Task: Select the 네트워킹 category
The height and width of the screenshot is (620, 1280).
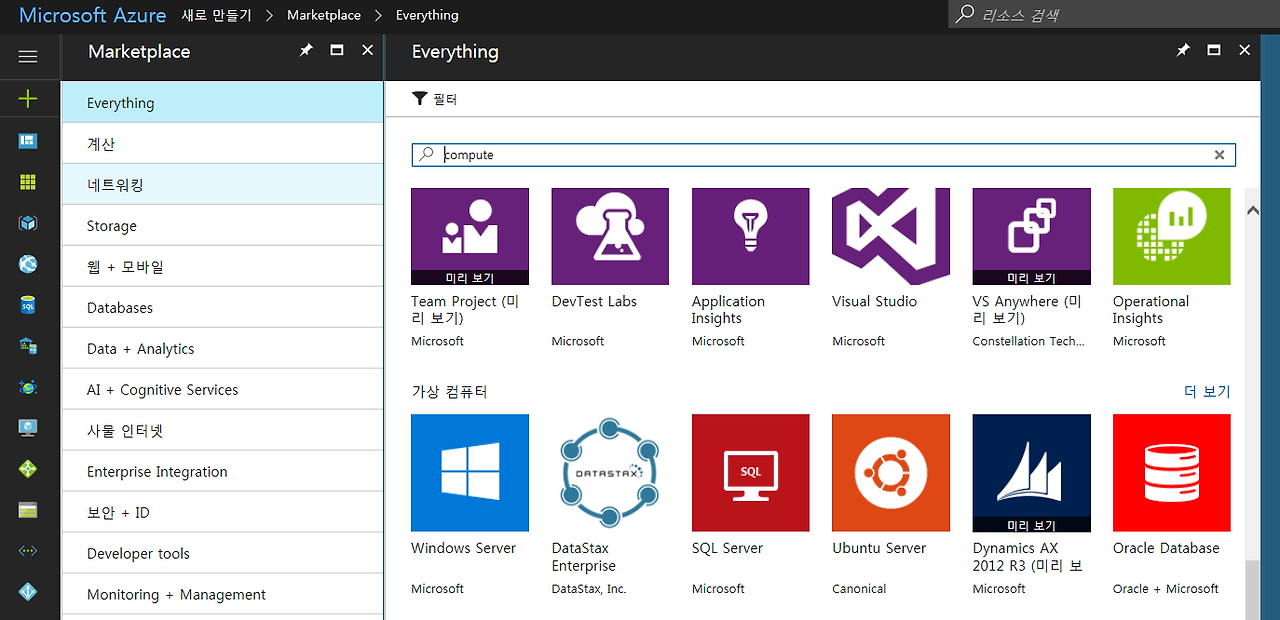Action: click(x=222, y=185)
